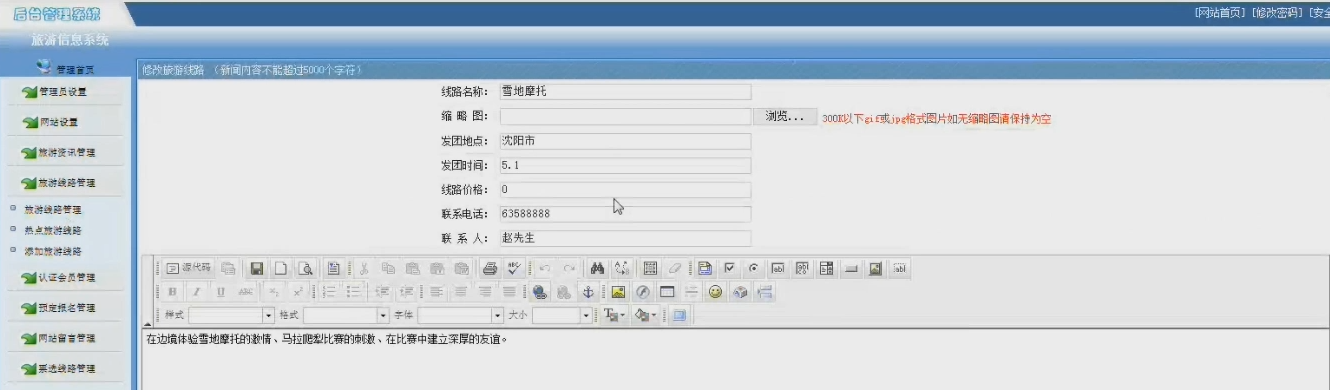Click the Save floppy disk icon

[x=257, y=268]
